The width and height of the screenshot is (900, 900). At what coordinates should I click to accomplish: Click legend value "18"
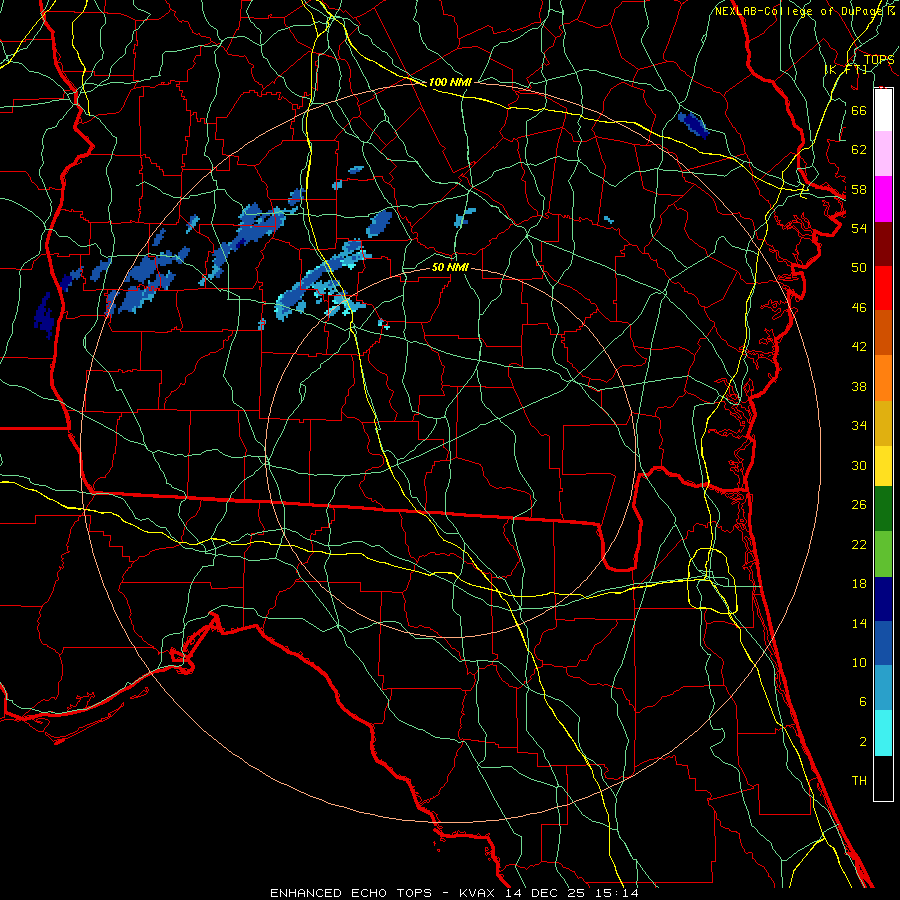859,584
